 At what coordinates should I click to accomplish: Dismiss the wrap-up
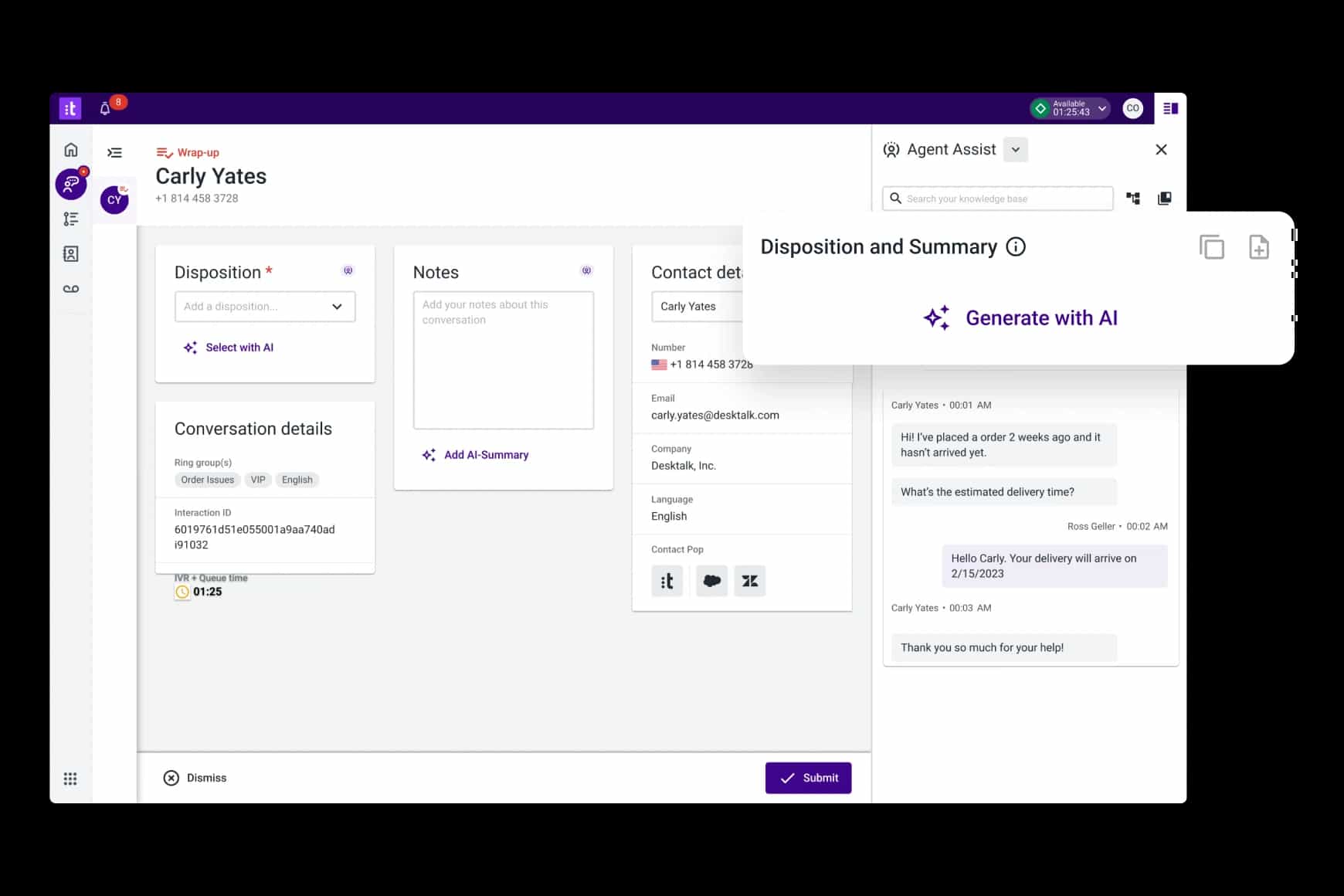(x=195, y=778)
